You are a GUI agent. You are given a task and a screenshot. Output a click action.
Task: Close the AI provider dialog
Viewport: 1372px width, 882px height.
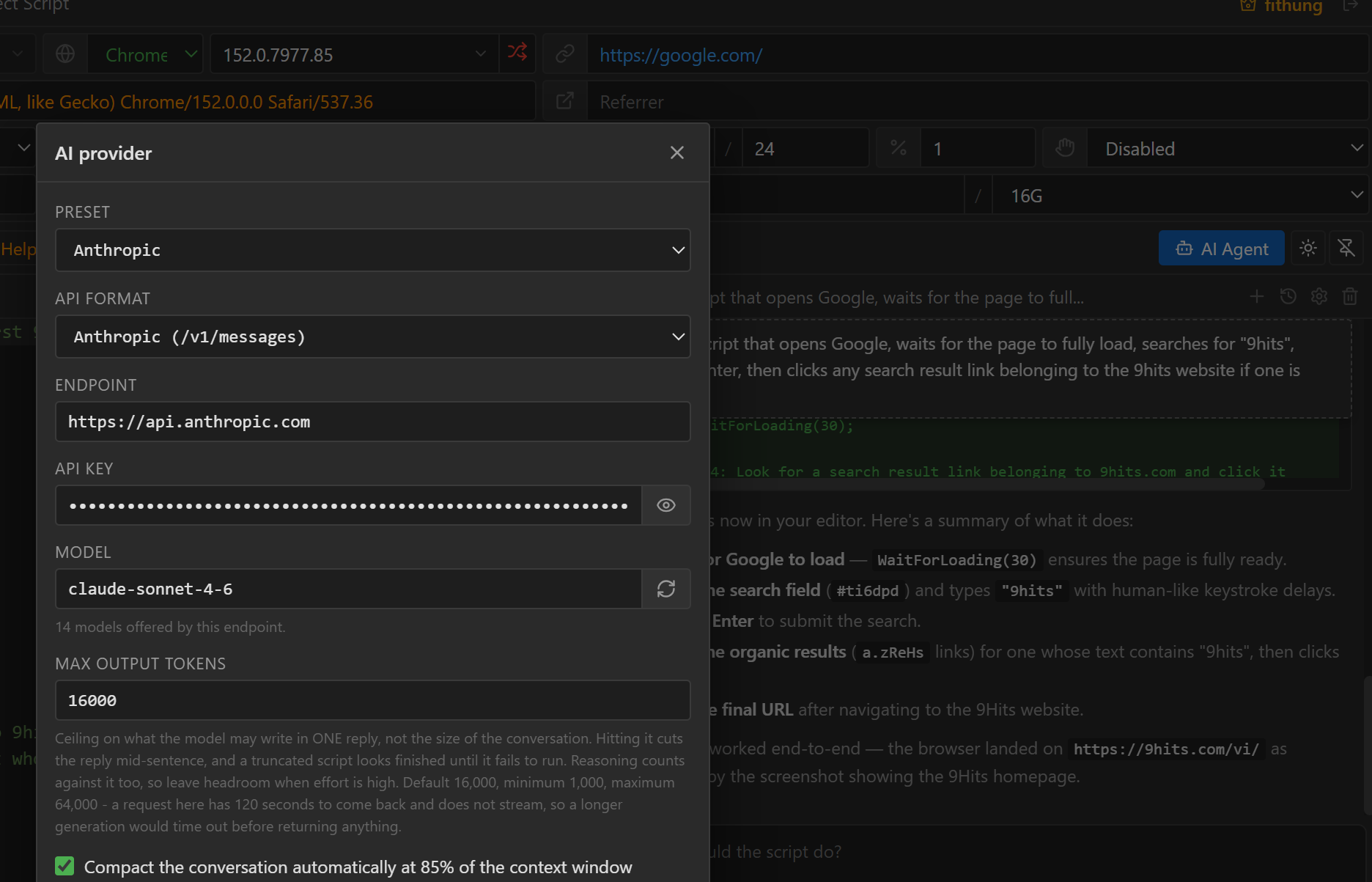click(x=676, y=152)
